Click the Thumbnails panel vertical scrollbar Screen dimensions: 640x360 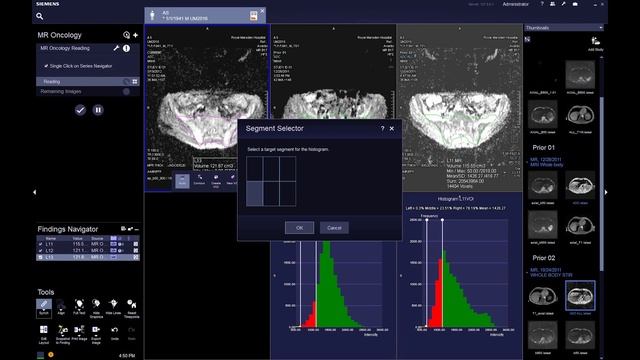tap(601, 184)
